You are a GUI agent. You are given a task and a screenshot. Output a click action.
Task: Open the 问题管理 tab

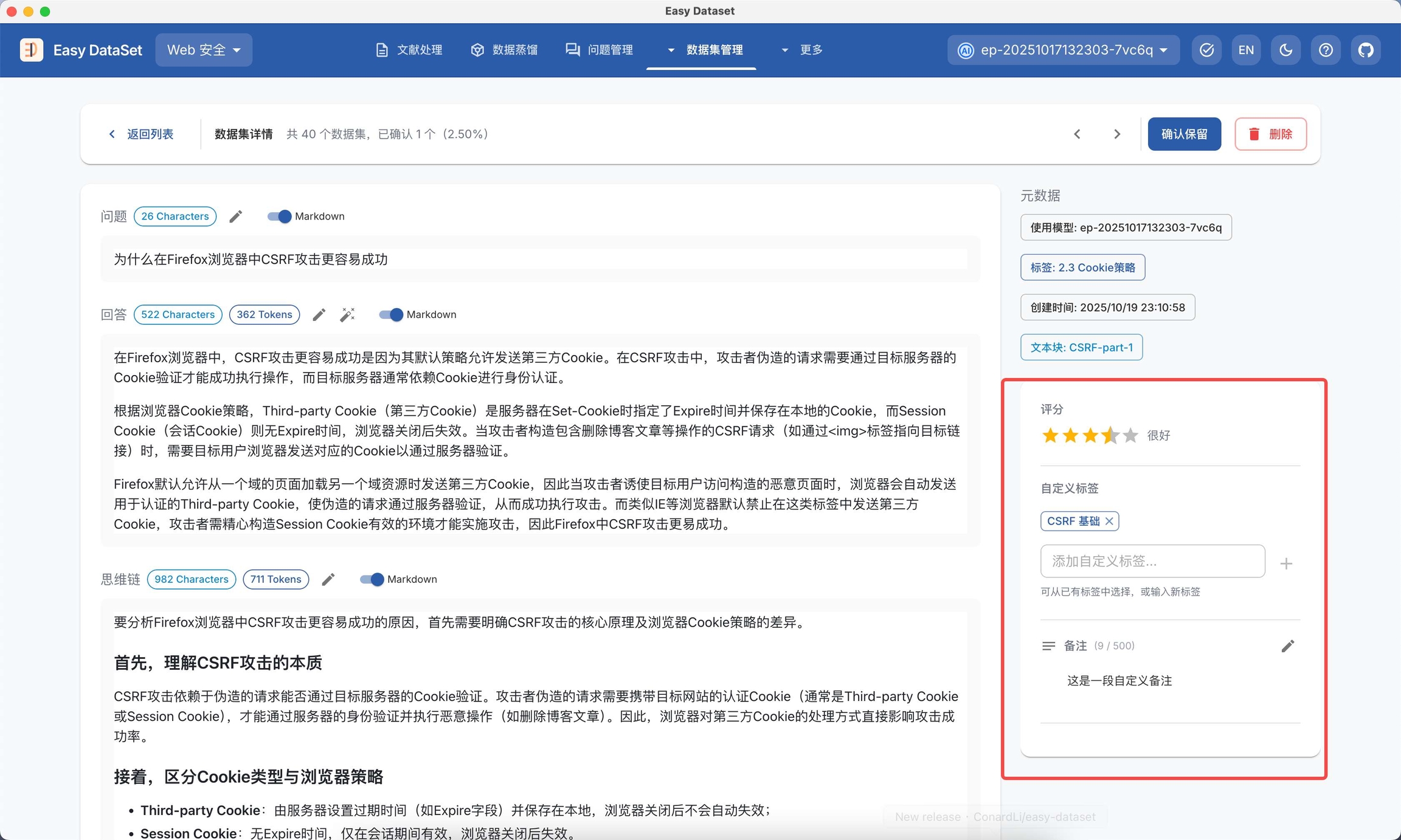[x=600, y=50]
